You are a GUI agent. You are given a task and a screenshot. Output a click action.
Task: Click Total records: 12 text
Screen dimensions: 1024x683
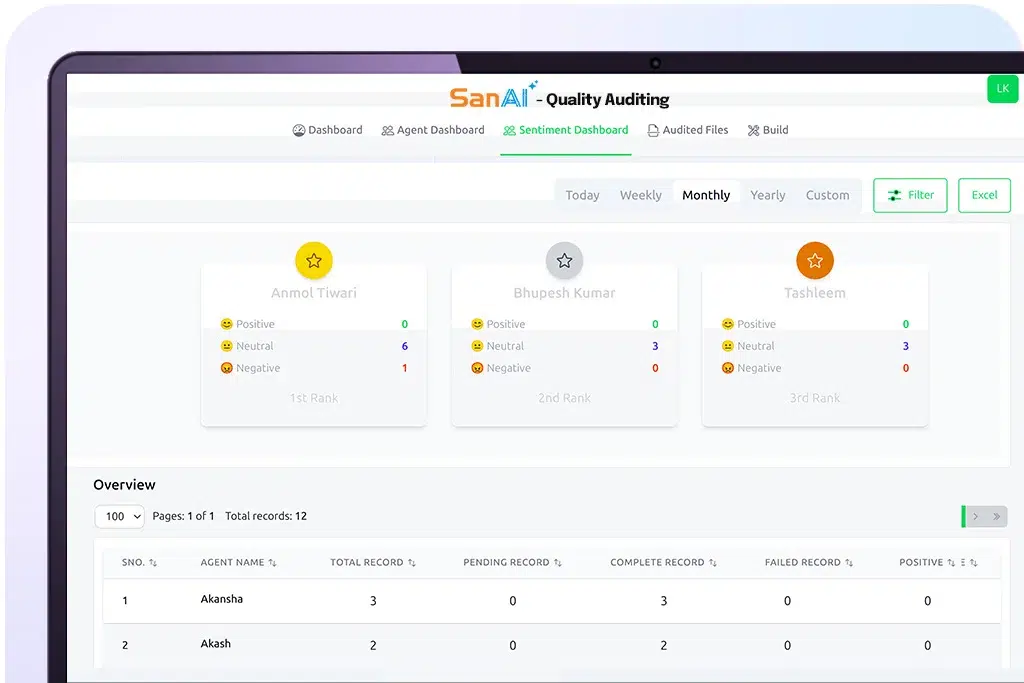tap(266, 516)
